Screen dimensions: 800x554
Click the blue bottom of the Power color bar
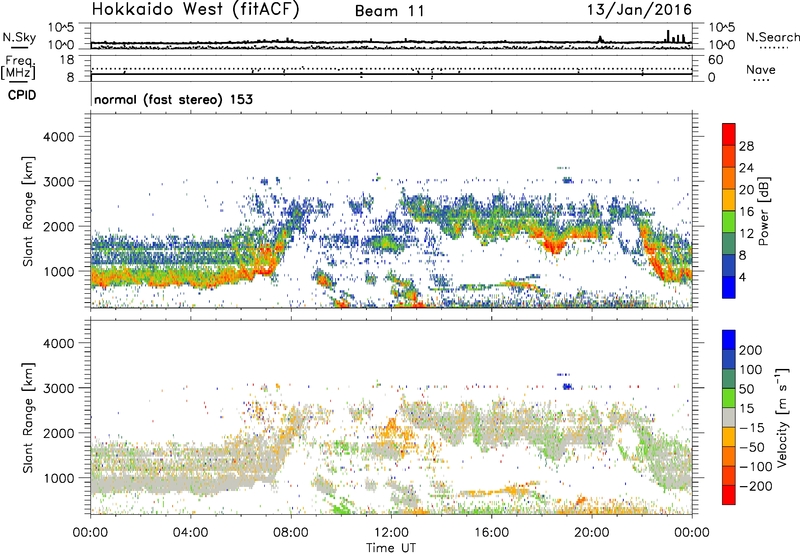[x=729, y=287]
